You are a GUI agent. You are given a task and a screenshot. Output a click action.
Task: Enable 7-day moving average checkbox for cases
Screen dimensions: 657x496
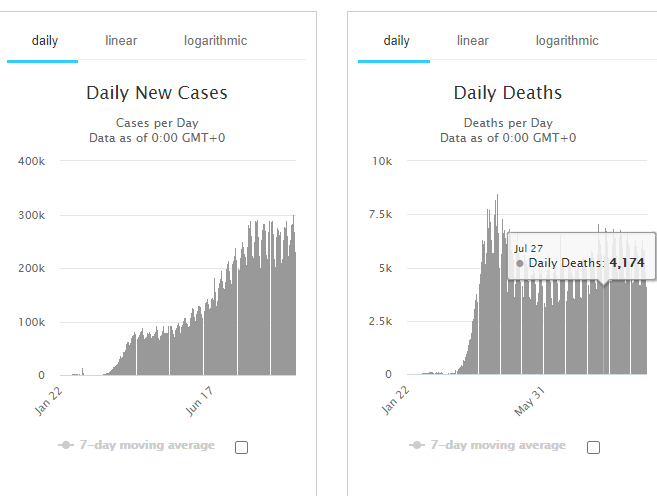(x=241, y=447)
